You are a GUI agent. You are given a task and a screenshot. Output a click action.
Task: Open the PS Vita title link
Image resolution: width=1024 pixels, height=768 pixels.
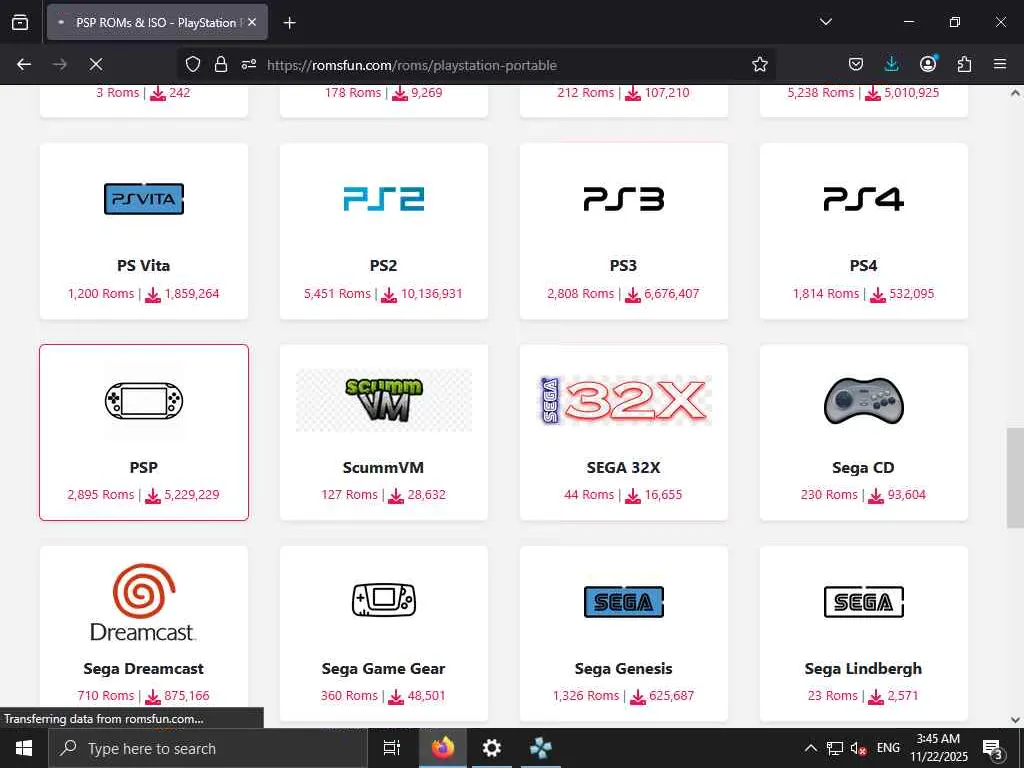pyautogui.click(x=144, y=266)
